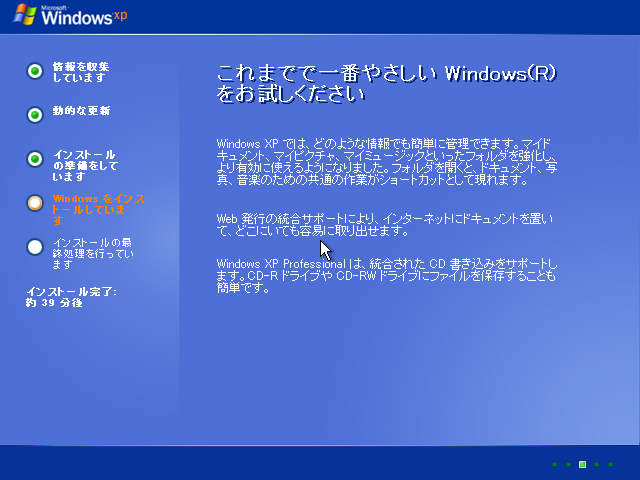Click green bullet beside インストールの準備をしています

coord(35,159)
